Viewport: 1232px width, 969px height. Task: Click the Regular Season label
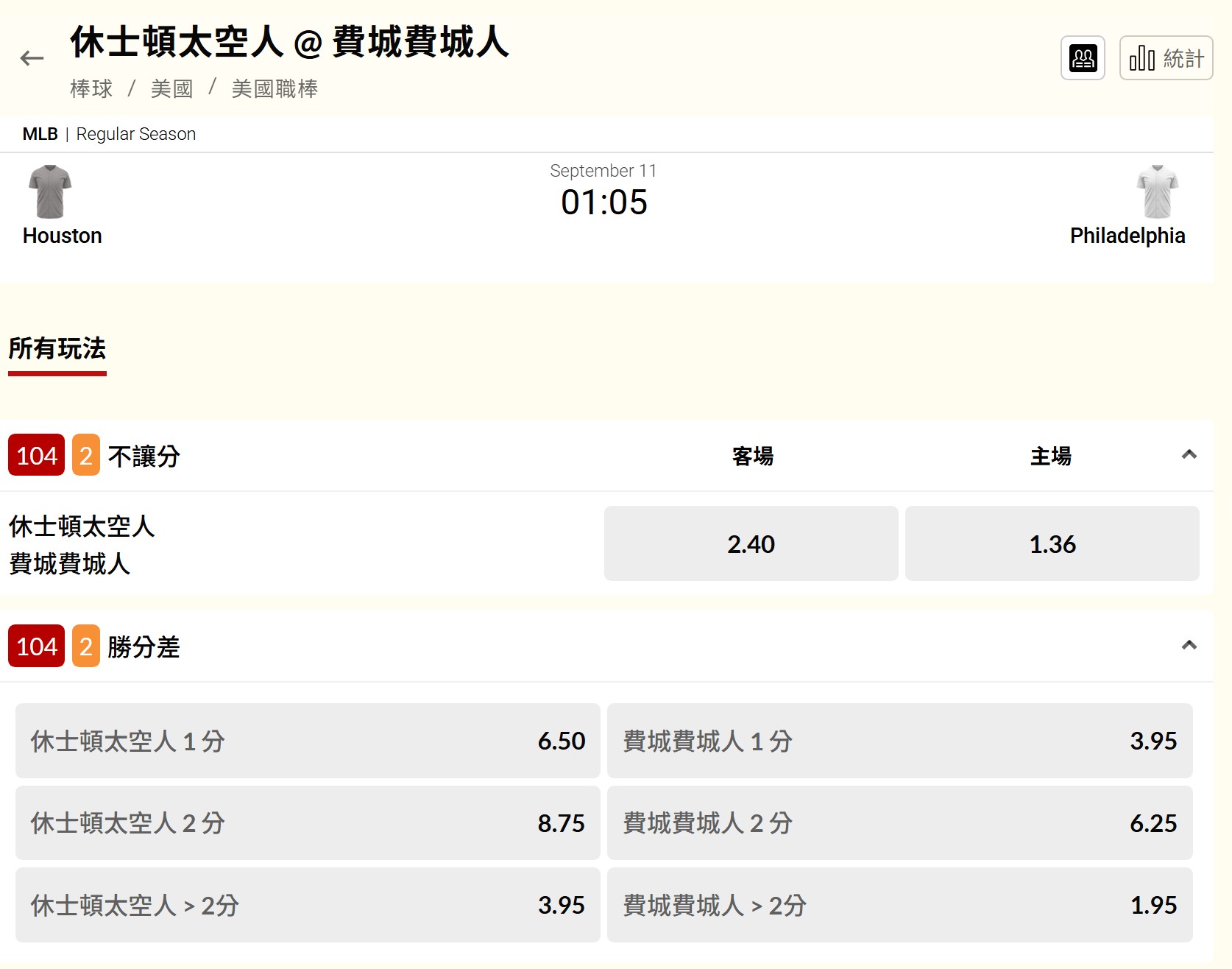click(136, 134)
